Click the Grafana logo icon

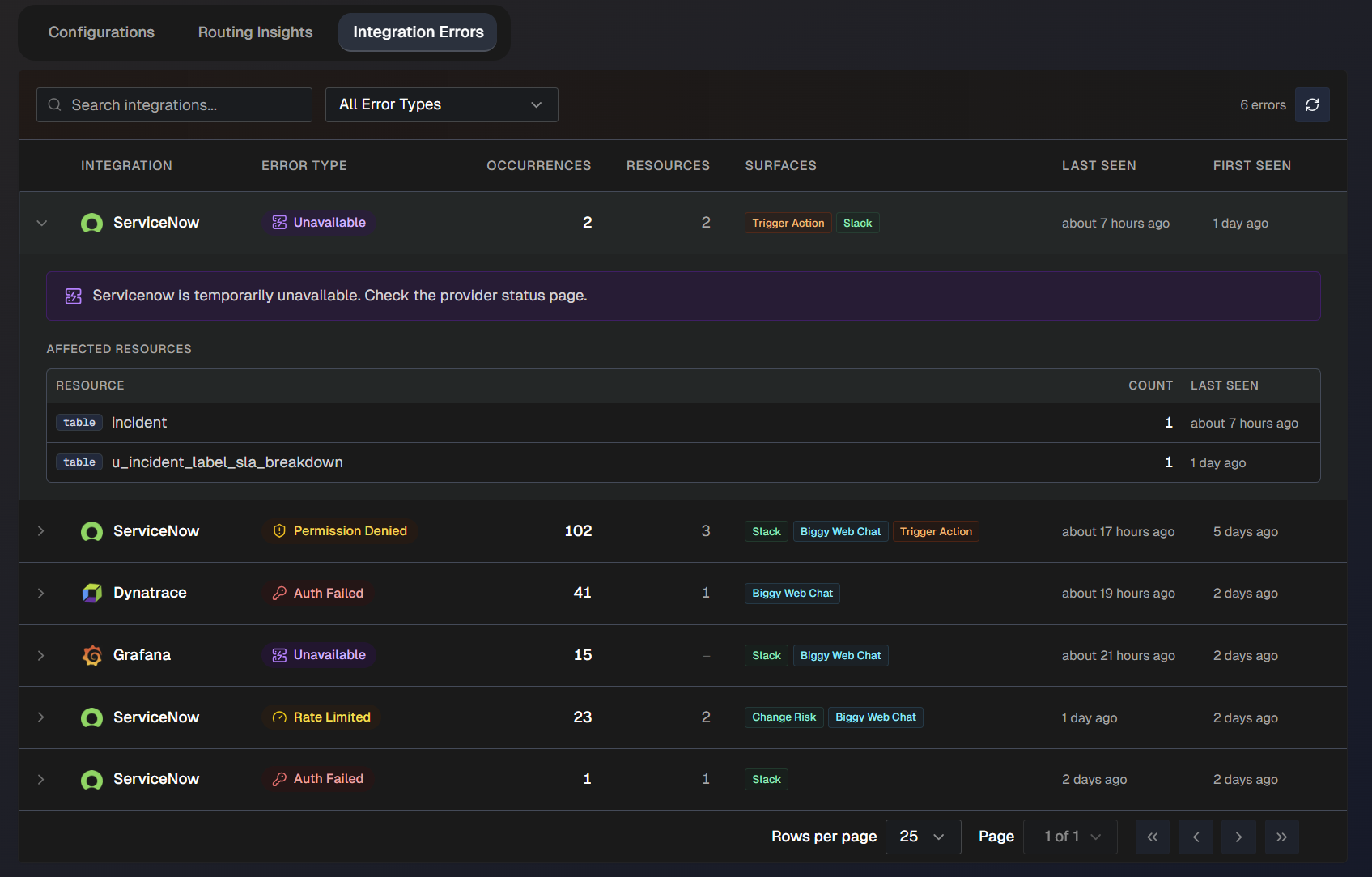pyautogui.click(x=92, y=655)
